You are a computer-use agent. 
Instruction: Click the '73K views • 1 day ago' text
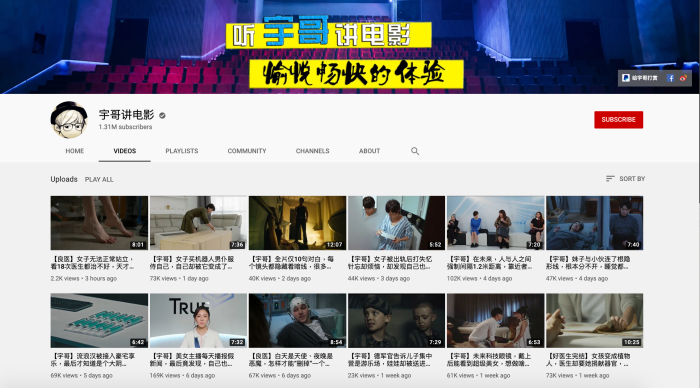[179, 278]
